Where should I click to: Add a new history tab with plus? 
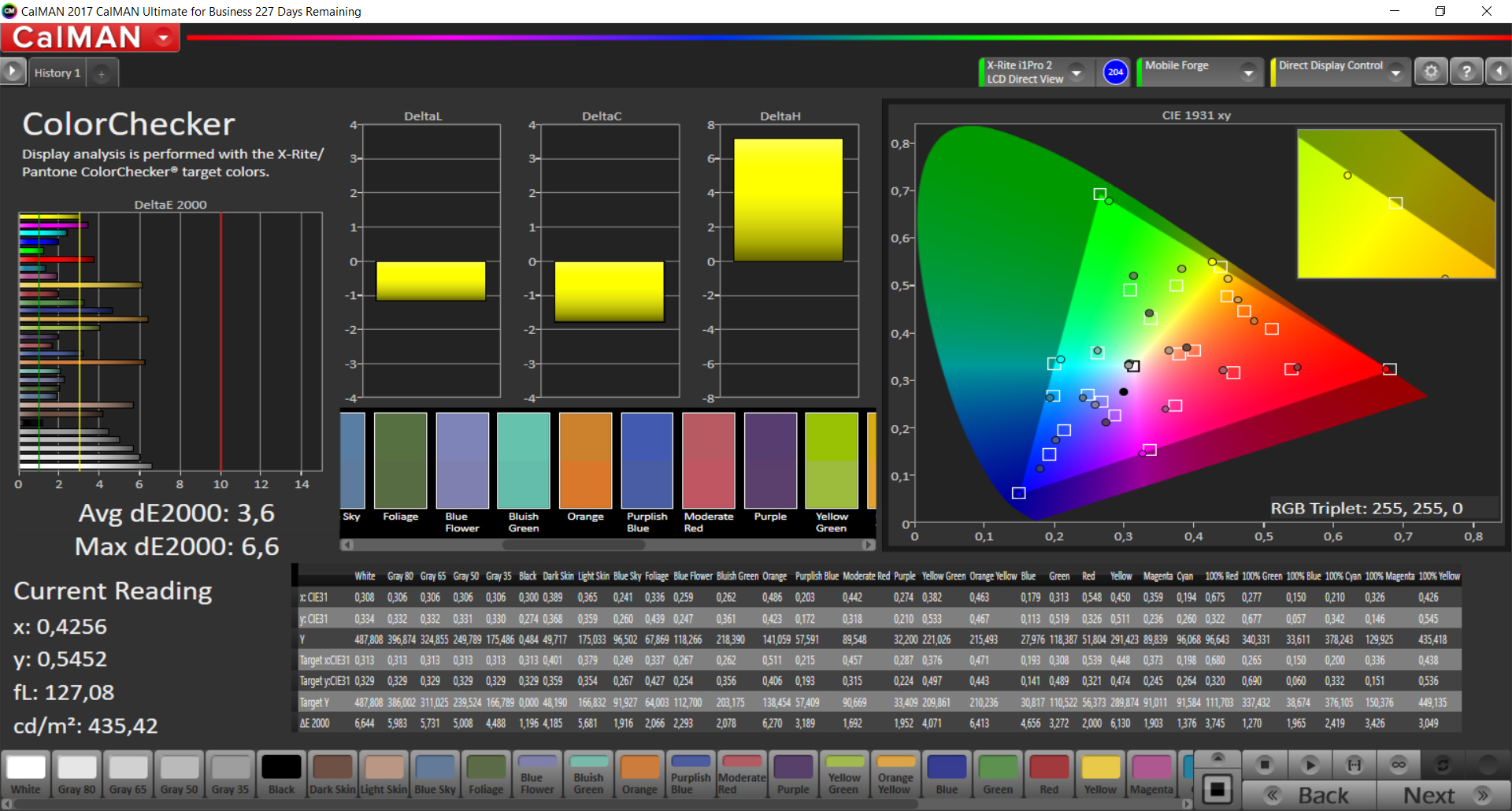pyautogui.click(x=102, y=73)
